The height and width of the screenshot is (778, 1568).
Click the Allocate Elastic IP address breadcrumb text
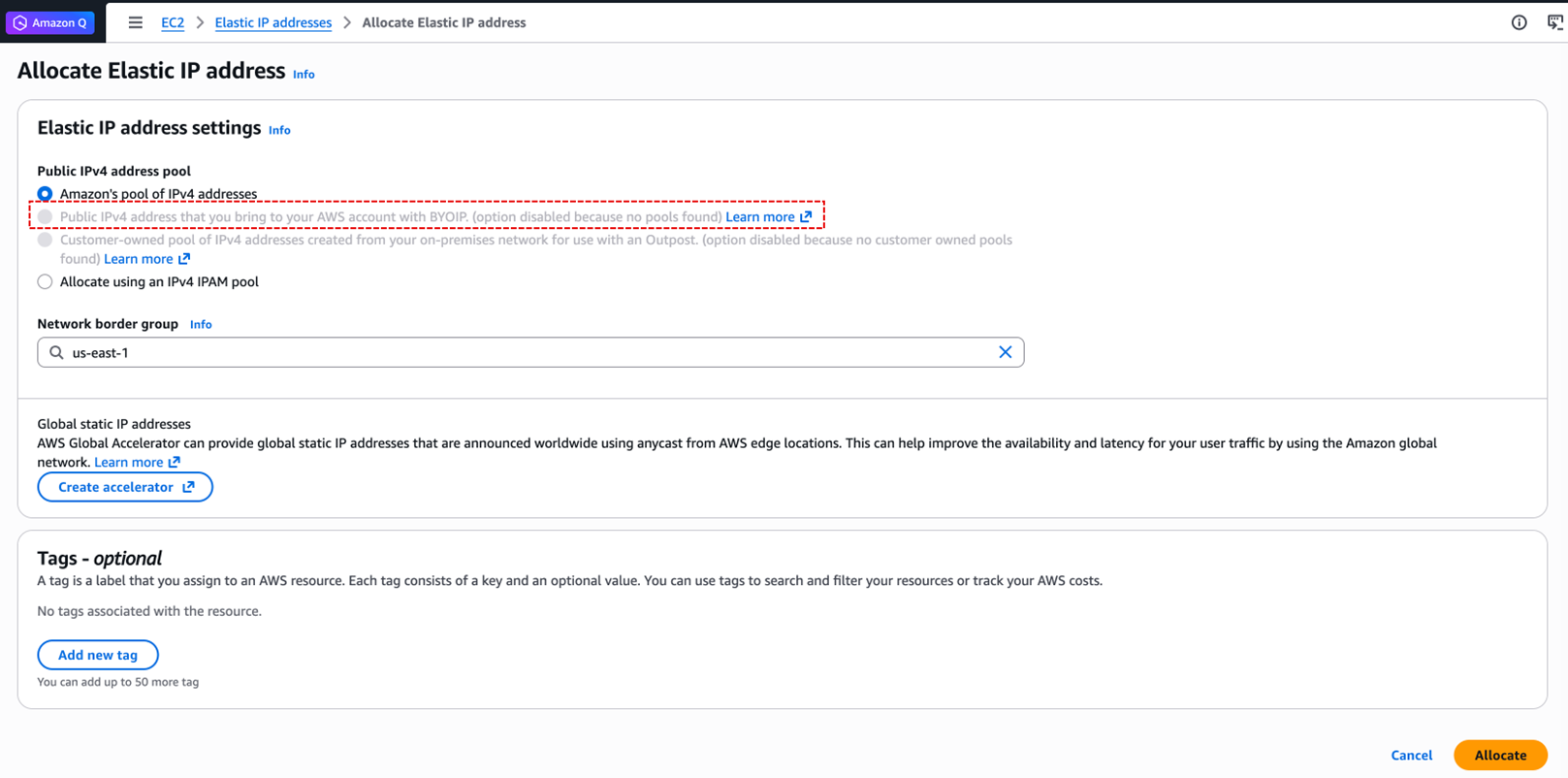click(x=444, y=22)
